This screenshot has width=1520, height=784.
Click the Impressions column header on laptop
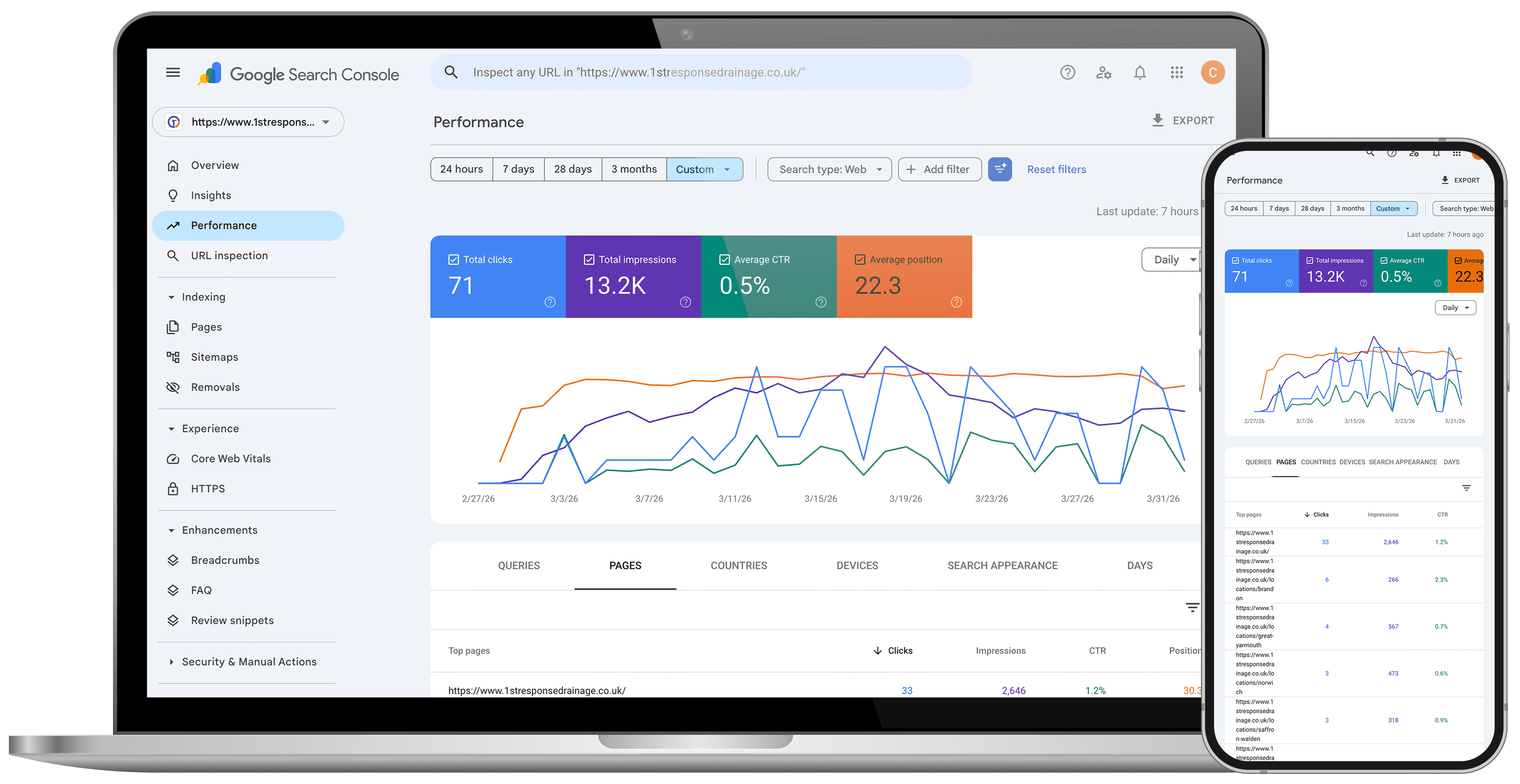[1001, 650]
